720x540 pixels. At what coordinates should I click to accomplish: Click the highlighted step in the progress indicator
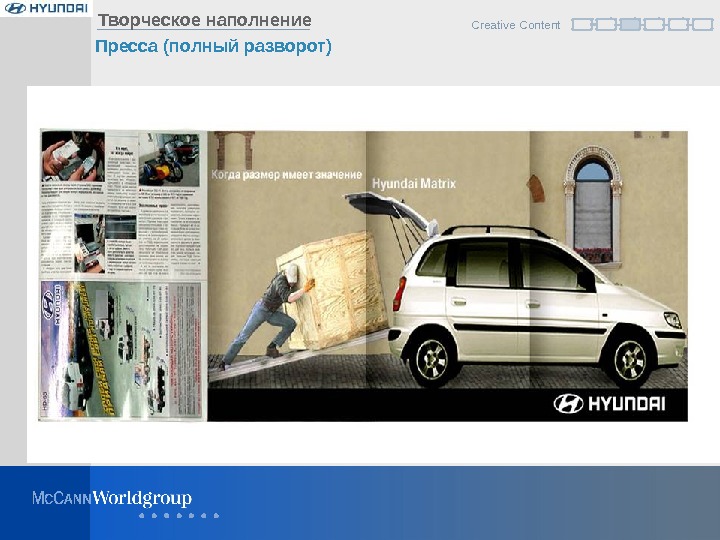(630, 24)
